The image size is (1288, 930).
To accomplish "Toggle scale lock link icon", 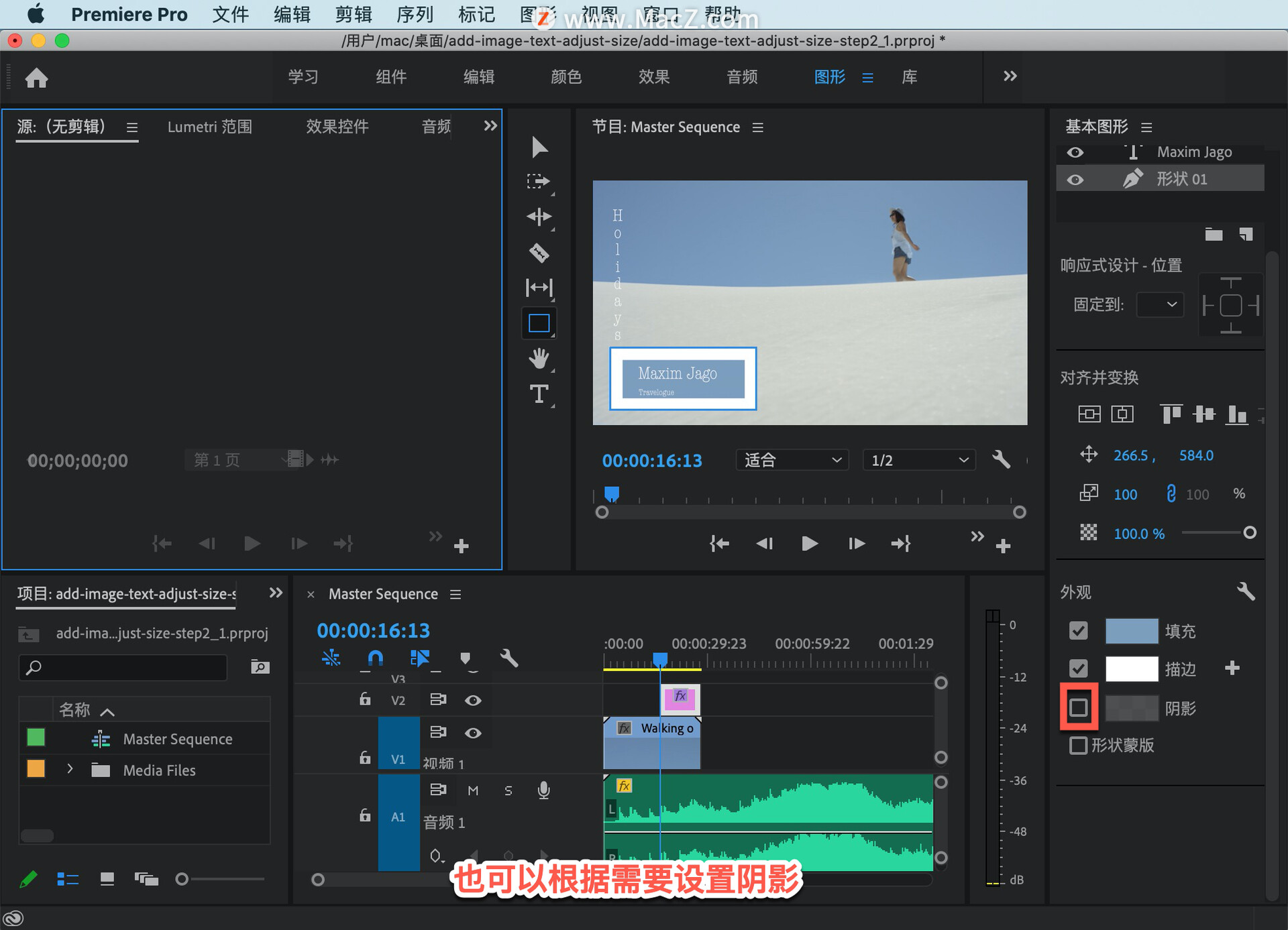I will (1171, 494).
